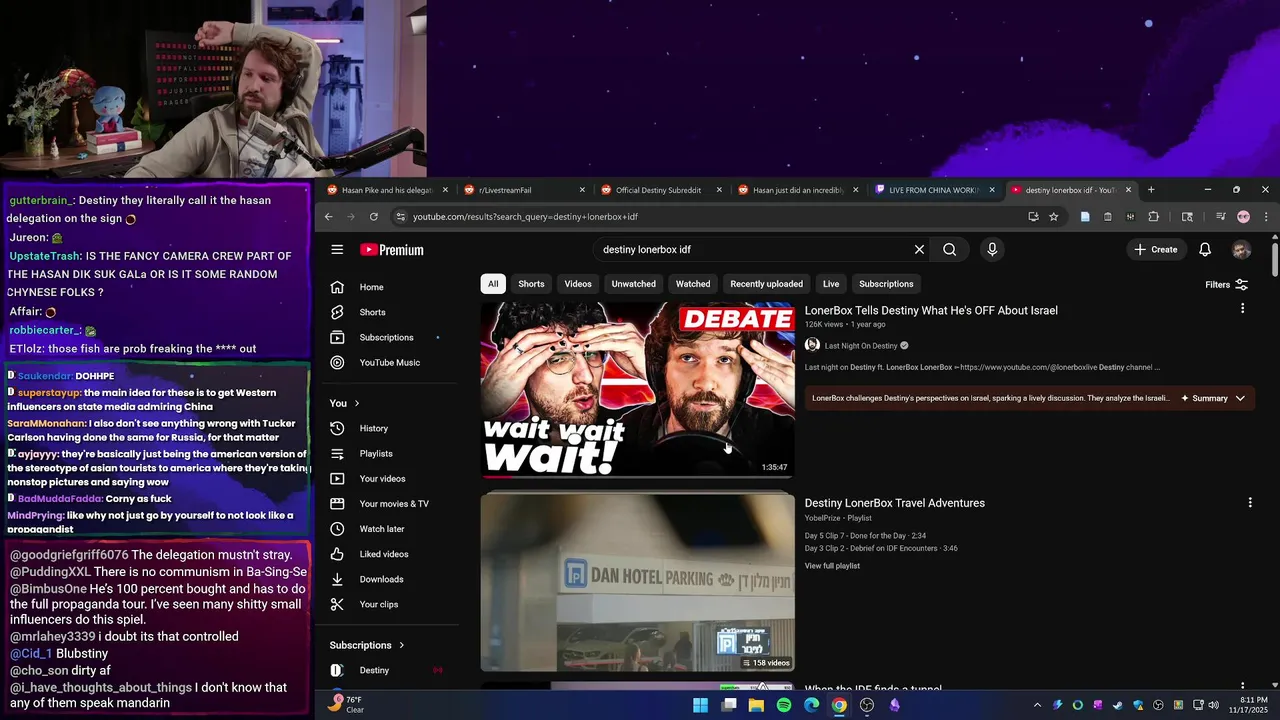Screen dimensions: 1280x720
Task: Open the Chrome extensions puzzle icon
Action: point(1153,217)
